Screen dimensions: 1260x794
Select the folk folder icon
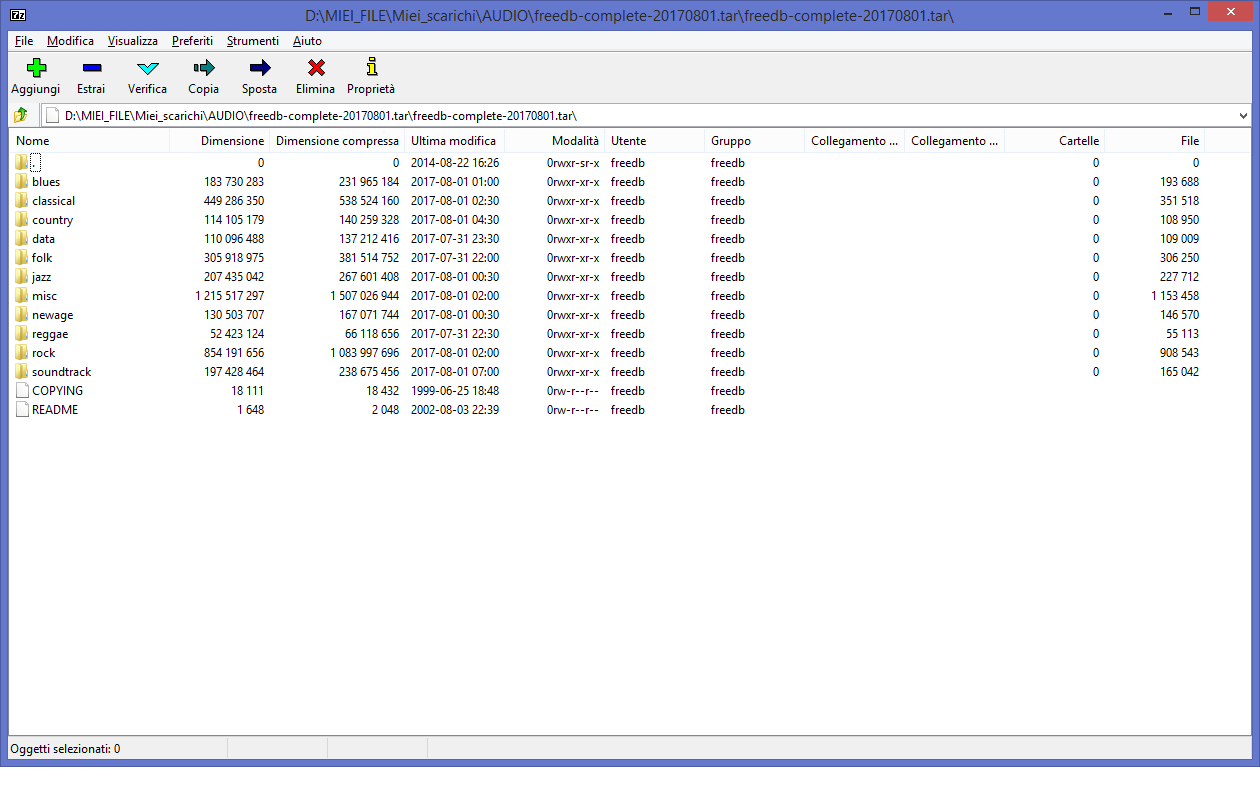tap(22, 258)
